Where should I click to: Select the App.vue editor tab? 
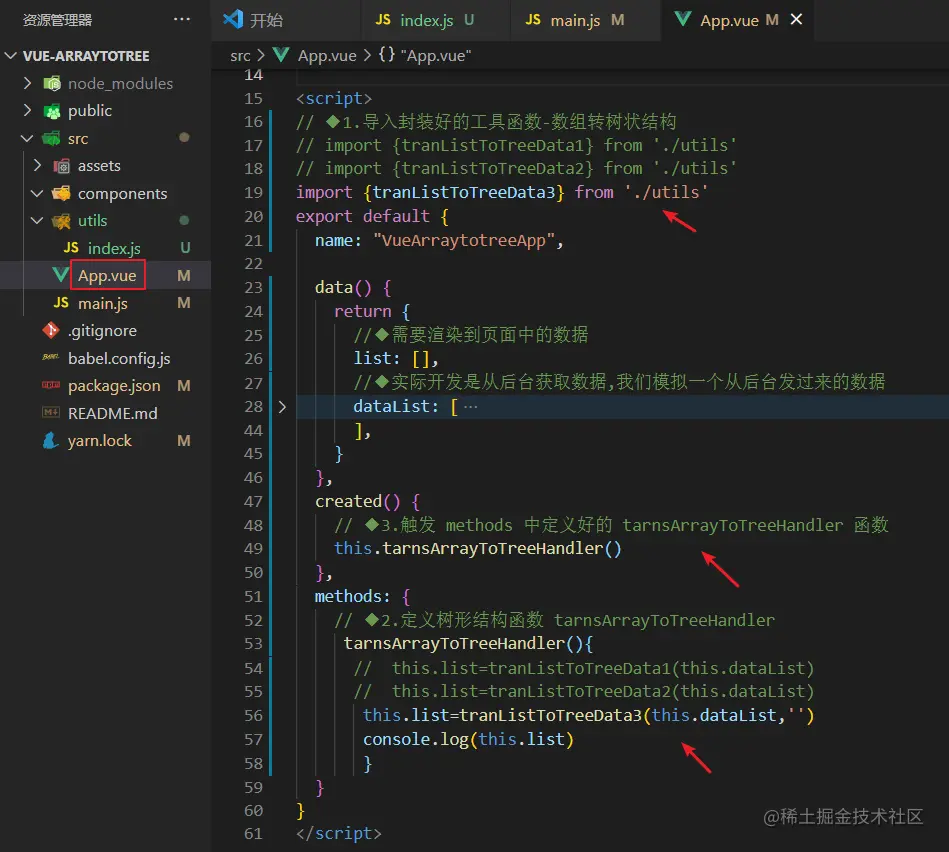(738, 20)
